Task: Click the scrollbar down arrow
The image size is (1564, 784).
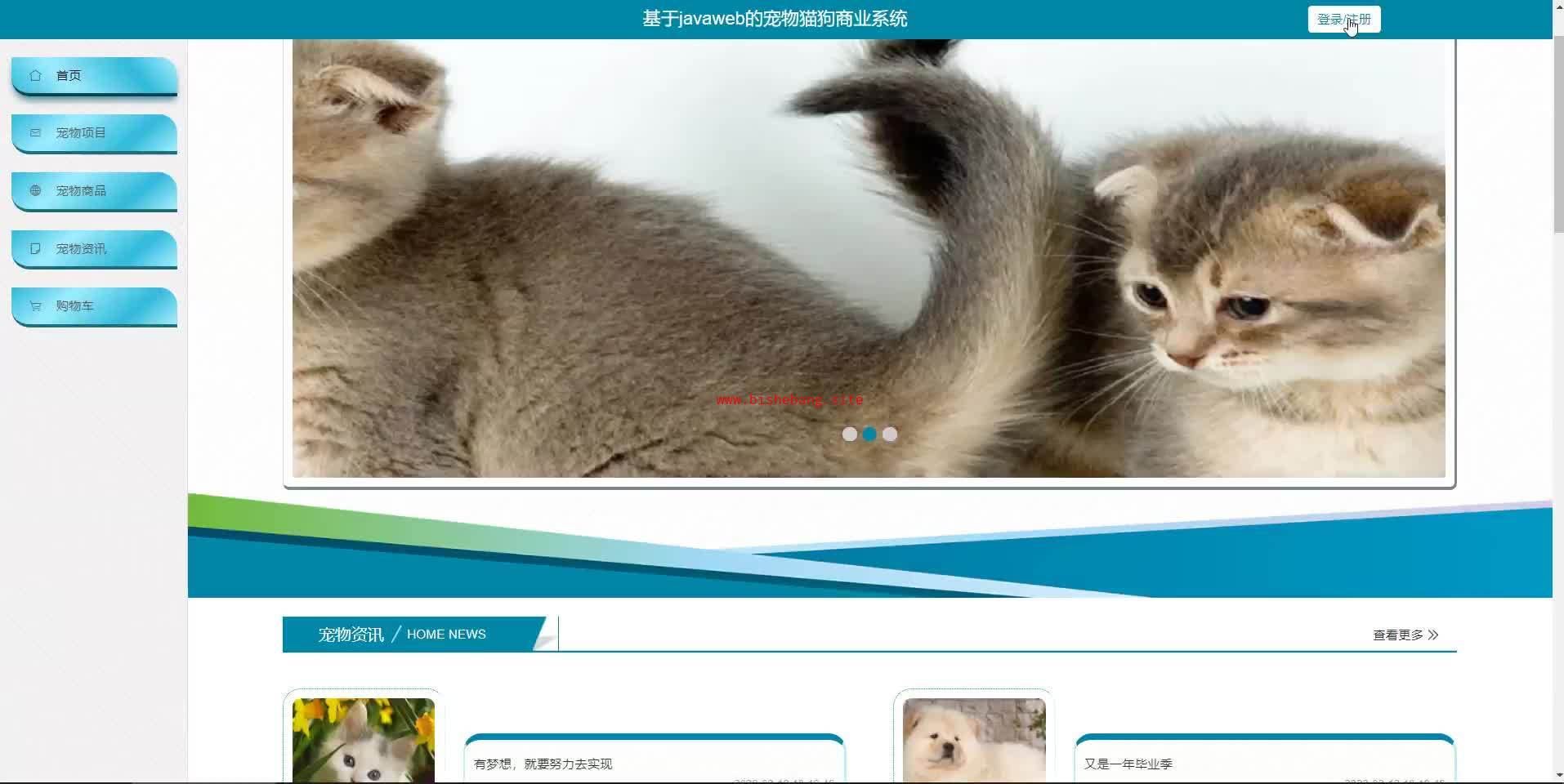Action: (x=1558, y=777)
